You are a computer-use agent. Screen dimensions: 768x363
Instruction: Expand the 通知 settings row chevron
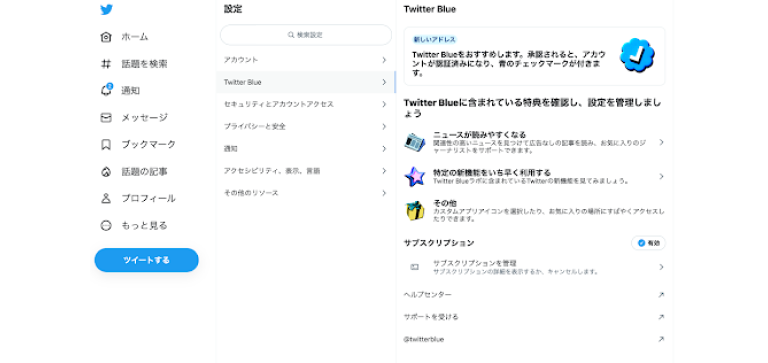[x=384, y=148]
